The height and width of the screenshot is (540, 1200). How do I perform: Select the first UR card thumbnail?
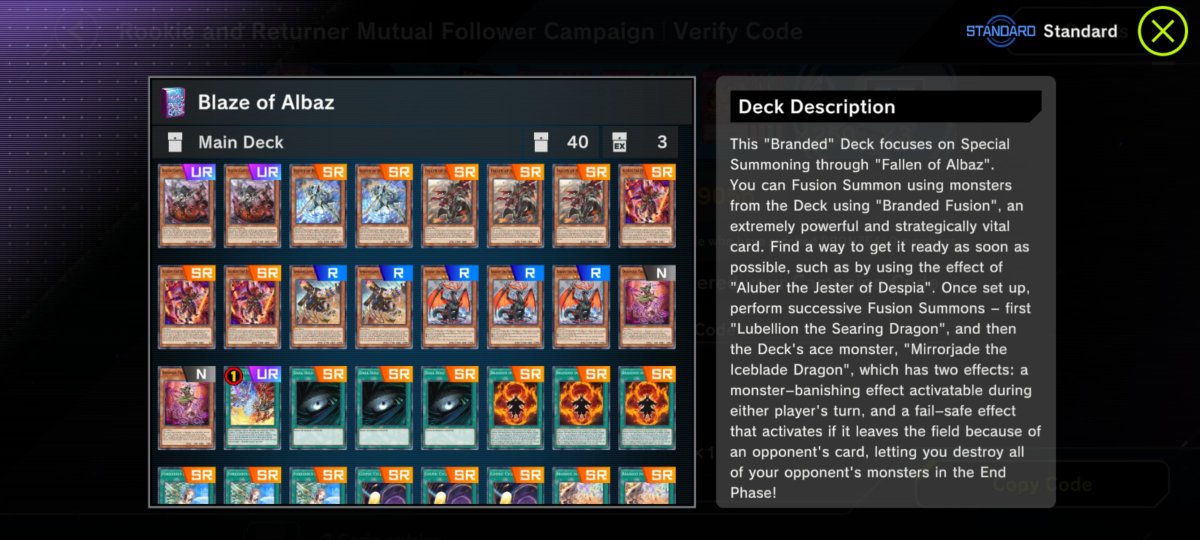187,206
